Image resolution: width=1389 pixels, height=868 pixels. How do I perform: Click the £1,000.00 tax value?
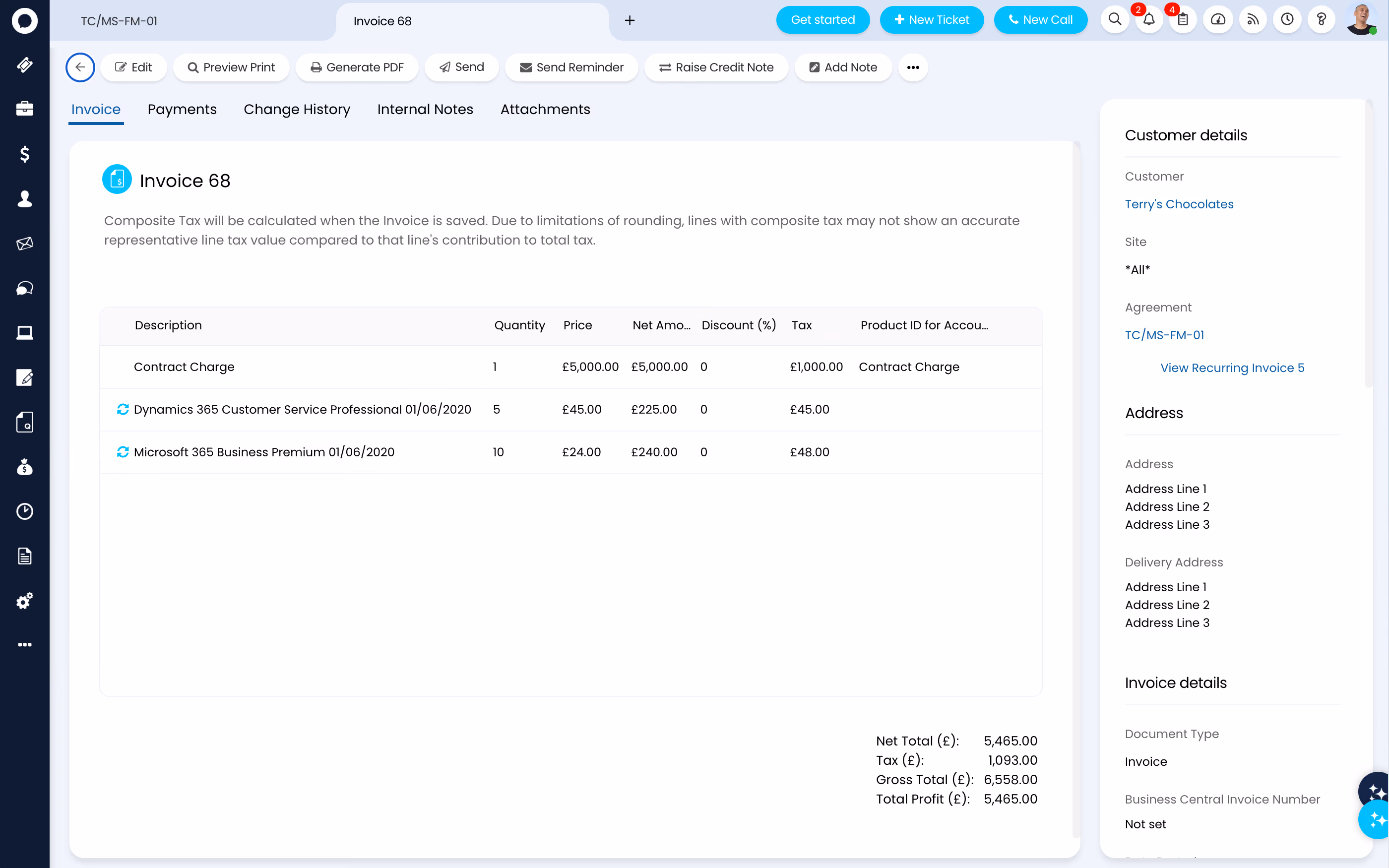[x=816, y=367]
